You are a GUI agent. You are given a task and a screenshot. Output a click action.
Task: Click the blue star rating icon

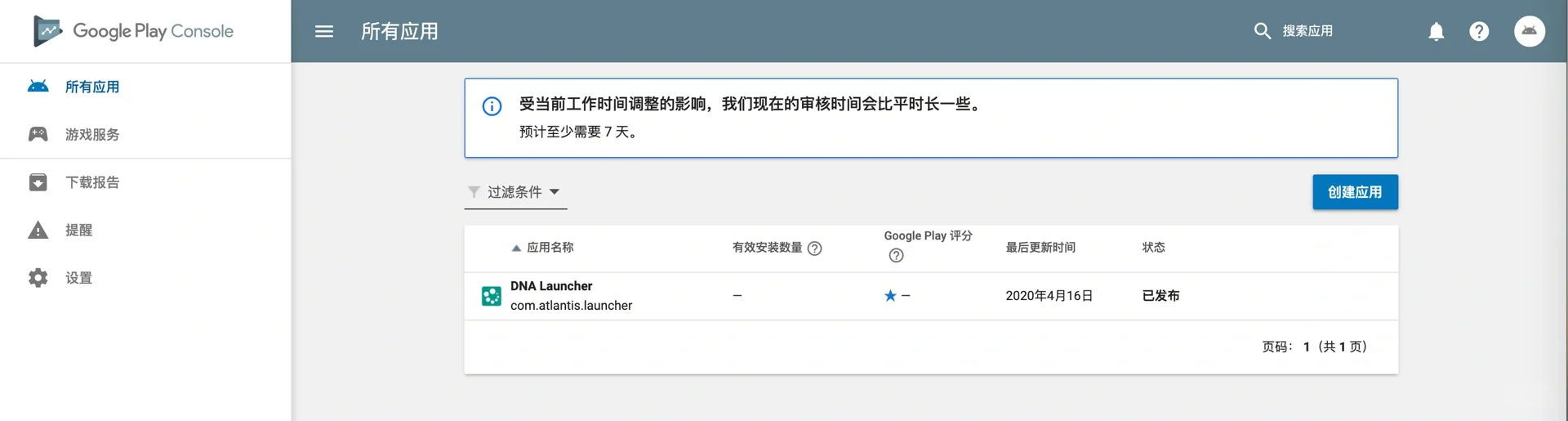pos(890,295)
